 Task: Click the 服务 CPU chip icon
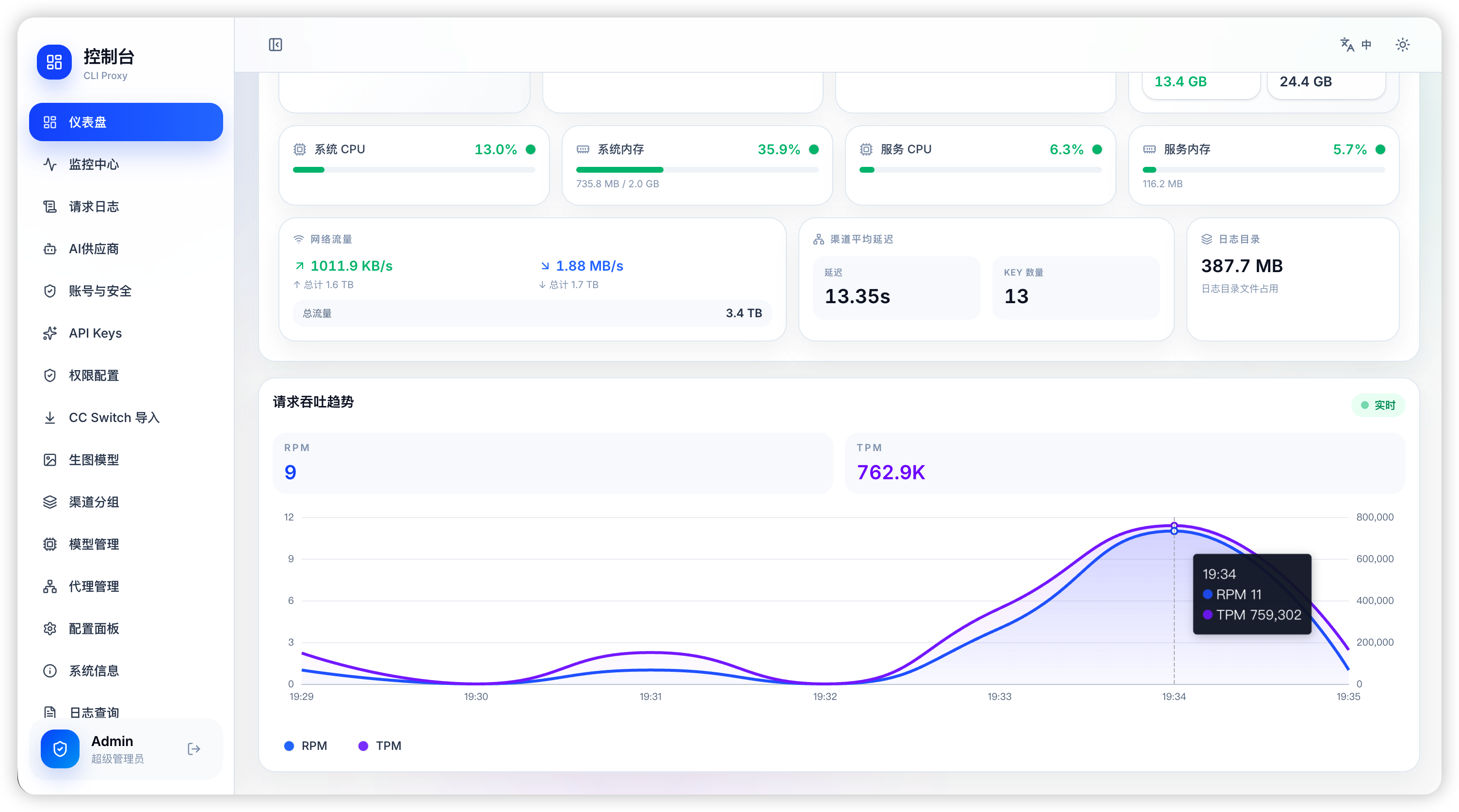866,149
